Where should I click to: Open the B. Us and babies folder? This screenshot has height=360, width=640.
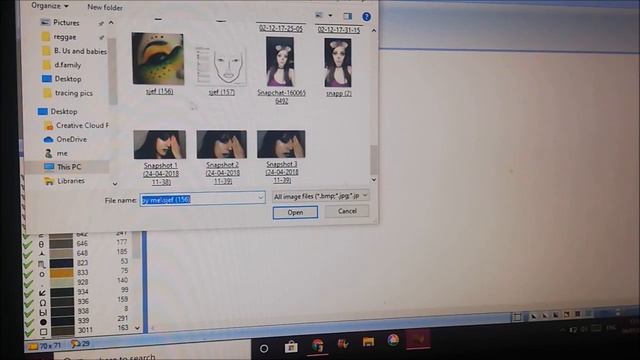[x=80, y=51]
